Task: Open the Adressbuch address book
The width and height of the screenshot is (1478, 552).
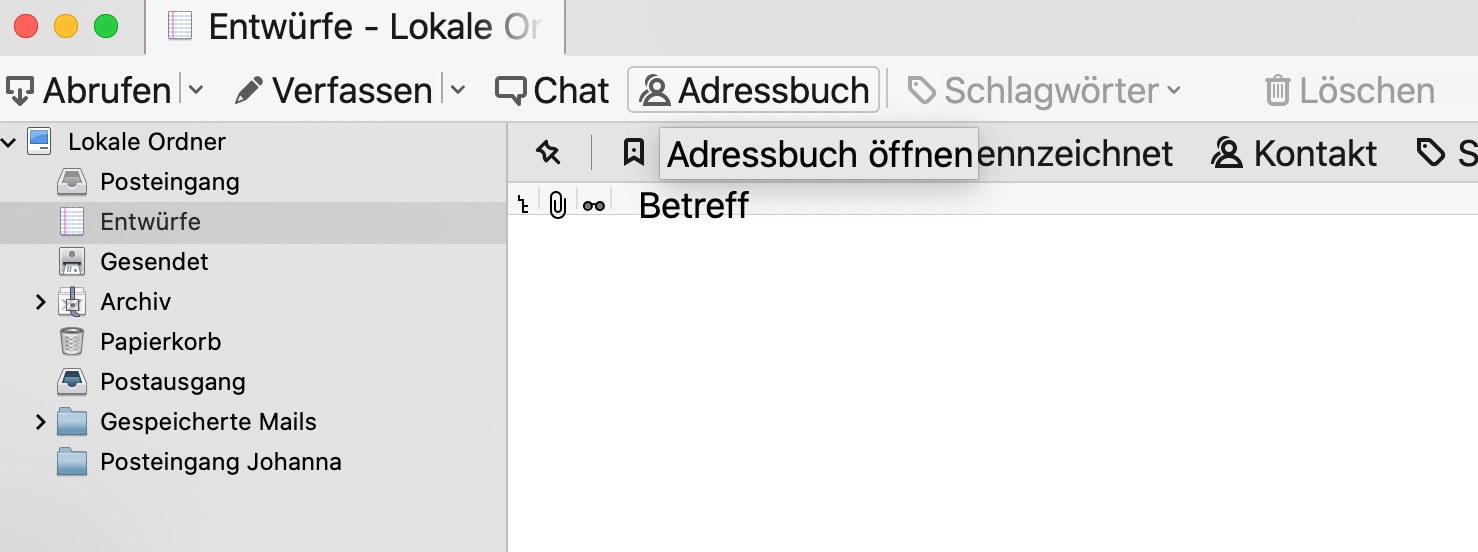Action: tap(754, 91)
